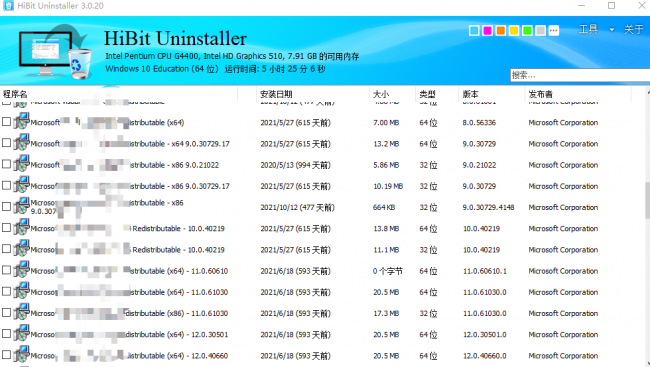Click size value 10.19 MB

[x=388, y=186]
